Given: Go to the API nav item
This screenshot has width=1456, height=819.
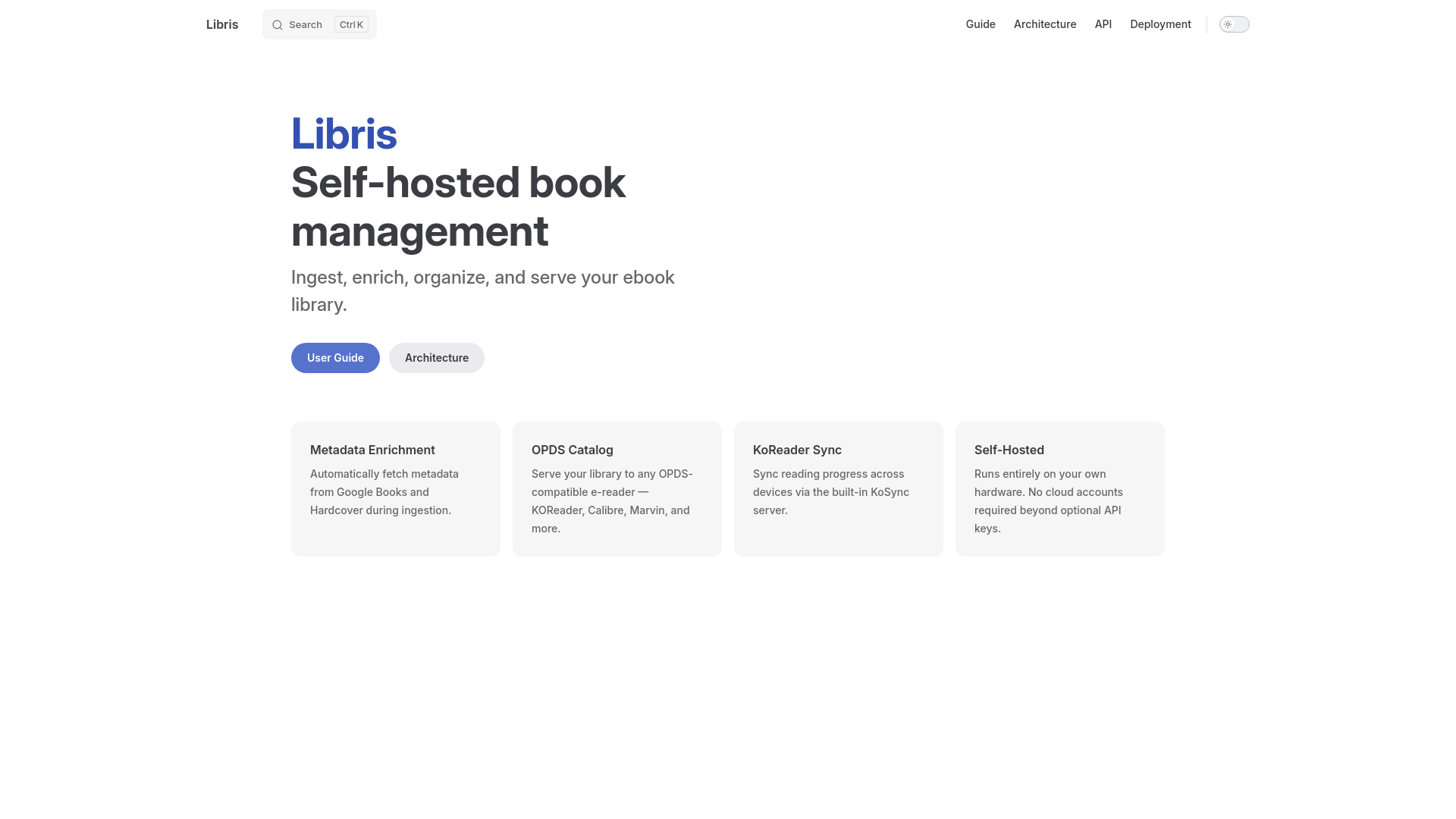Looking at the screenshot, I should pyautogui.click(x=1103, y=24).
